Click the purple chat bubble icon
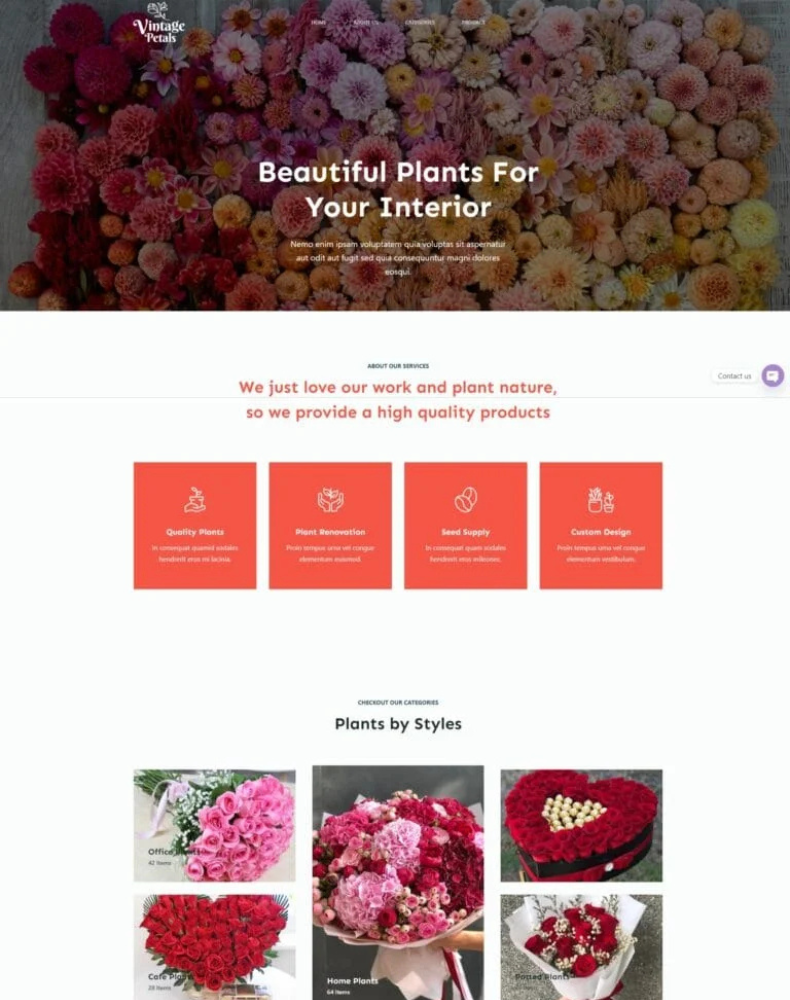Screen dimensions: 790x1000 [x=773, y=376]
